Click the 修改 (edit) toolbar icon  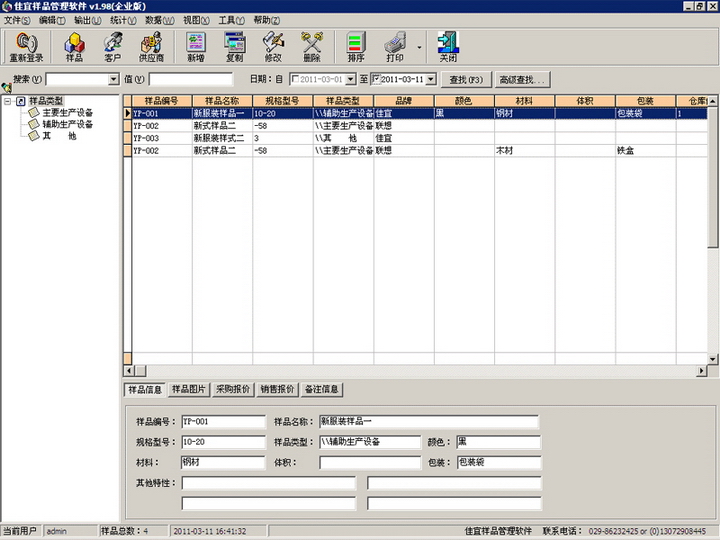(x=272, y=46)
